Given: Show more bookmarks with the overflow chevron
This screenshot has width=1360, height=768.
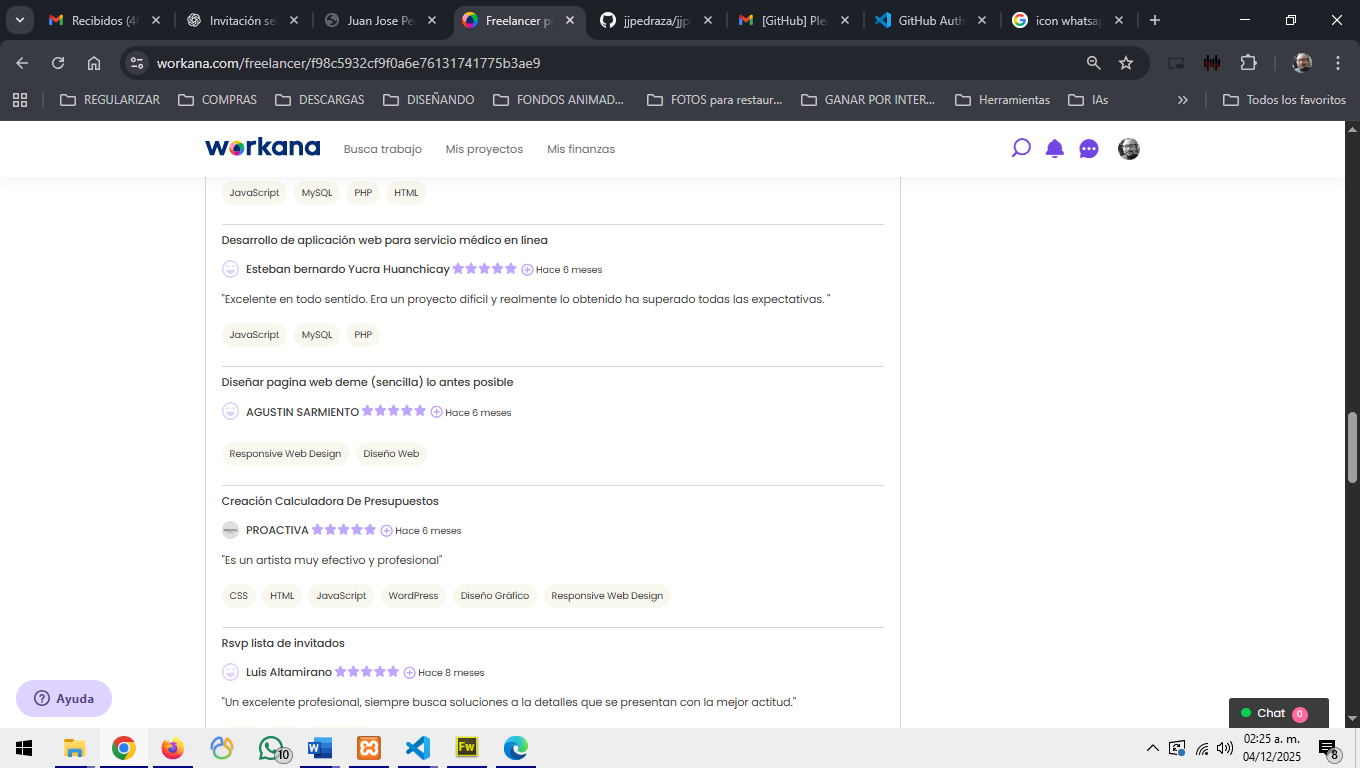Looking at the screenshot, I should (x=1183, y=100).
